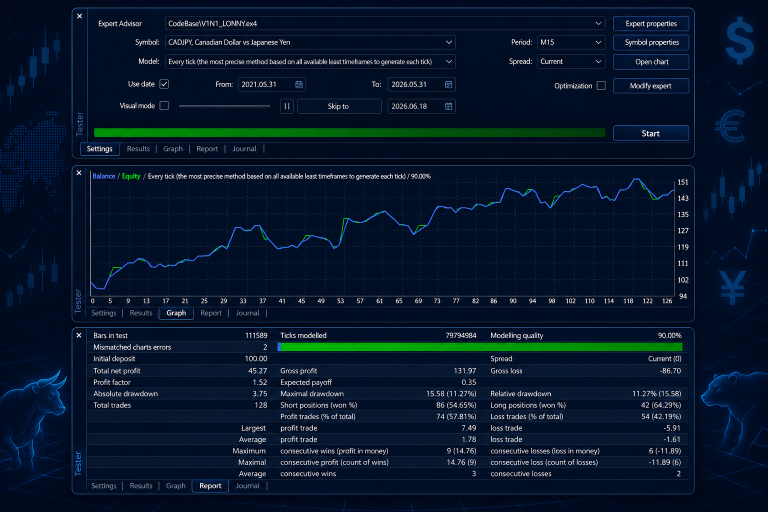Screen dimensions: 768x512
Task: Click the pause button beside visual mode slider
Action: [x=287, y=106]
